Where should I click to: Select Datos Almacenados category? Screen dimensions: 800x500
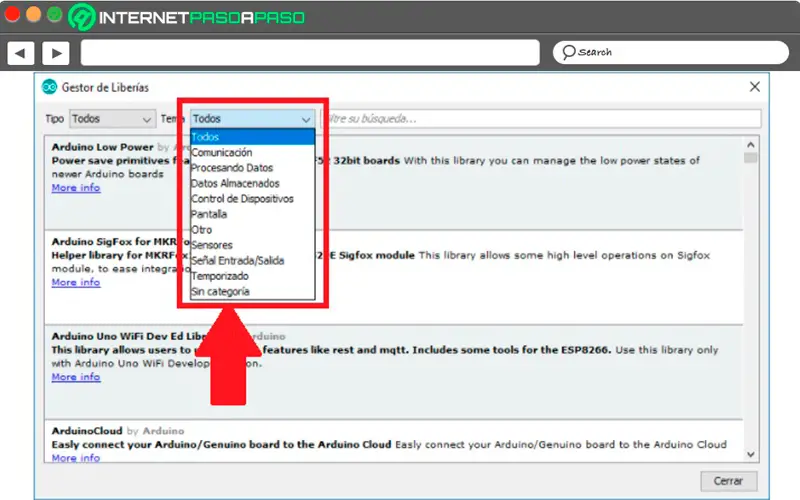click(x=253, y=183)
